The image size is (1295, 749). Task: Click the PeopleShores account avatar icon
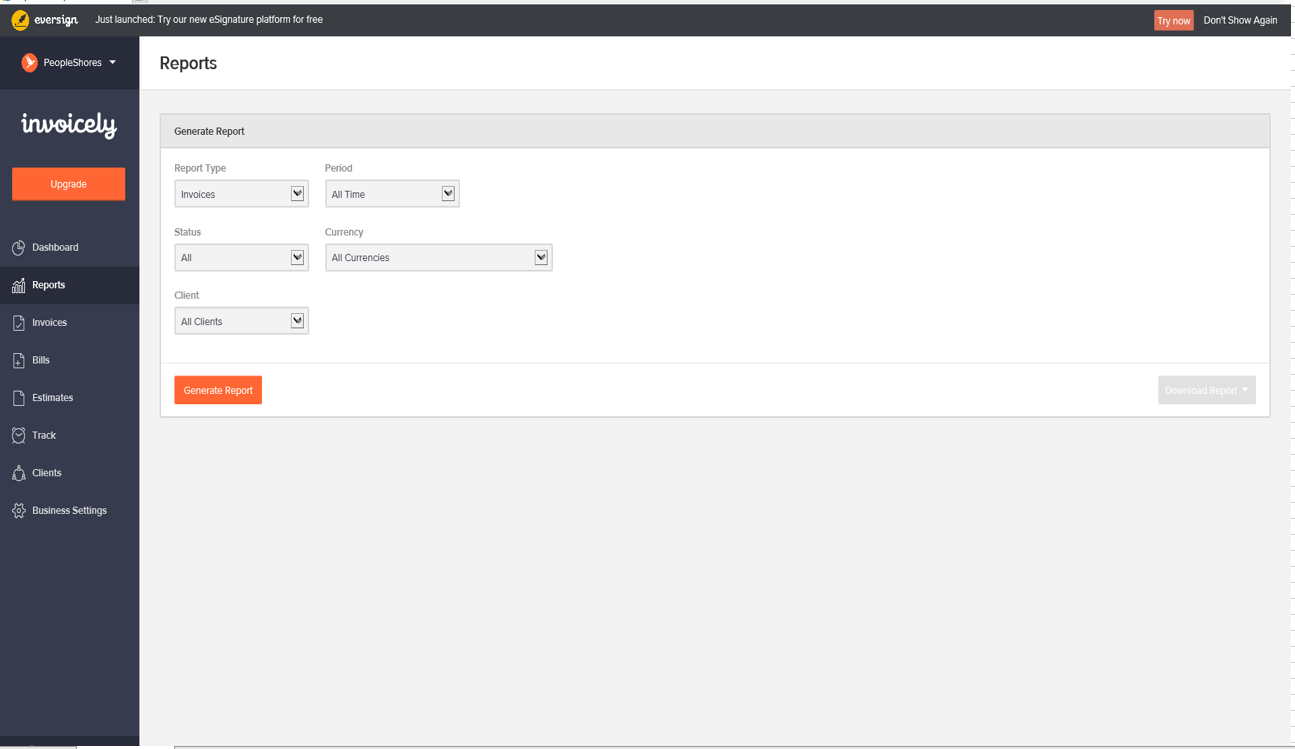[x=30, y=62]
